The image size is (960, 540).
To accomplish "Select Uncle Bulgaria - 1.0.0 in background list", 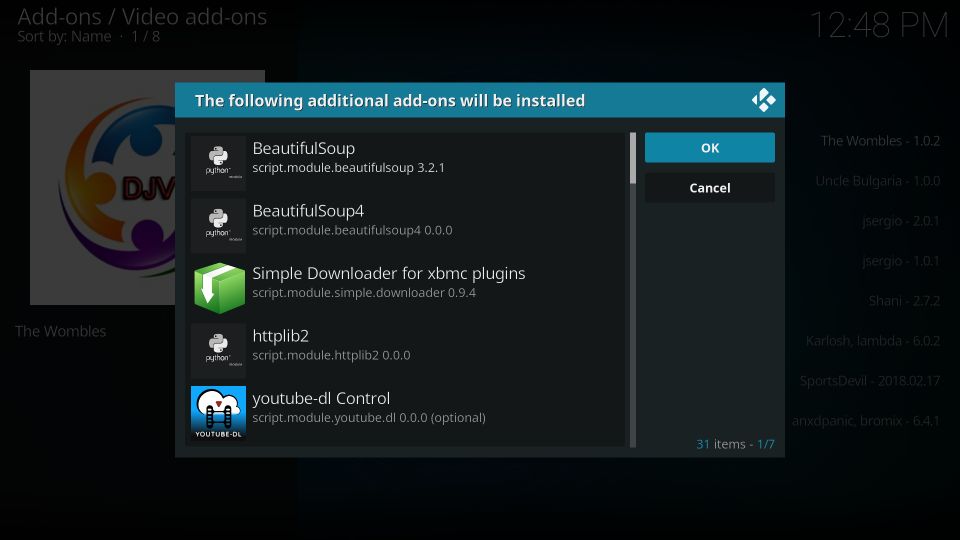I will (877, 181).
